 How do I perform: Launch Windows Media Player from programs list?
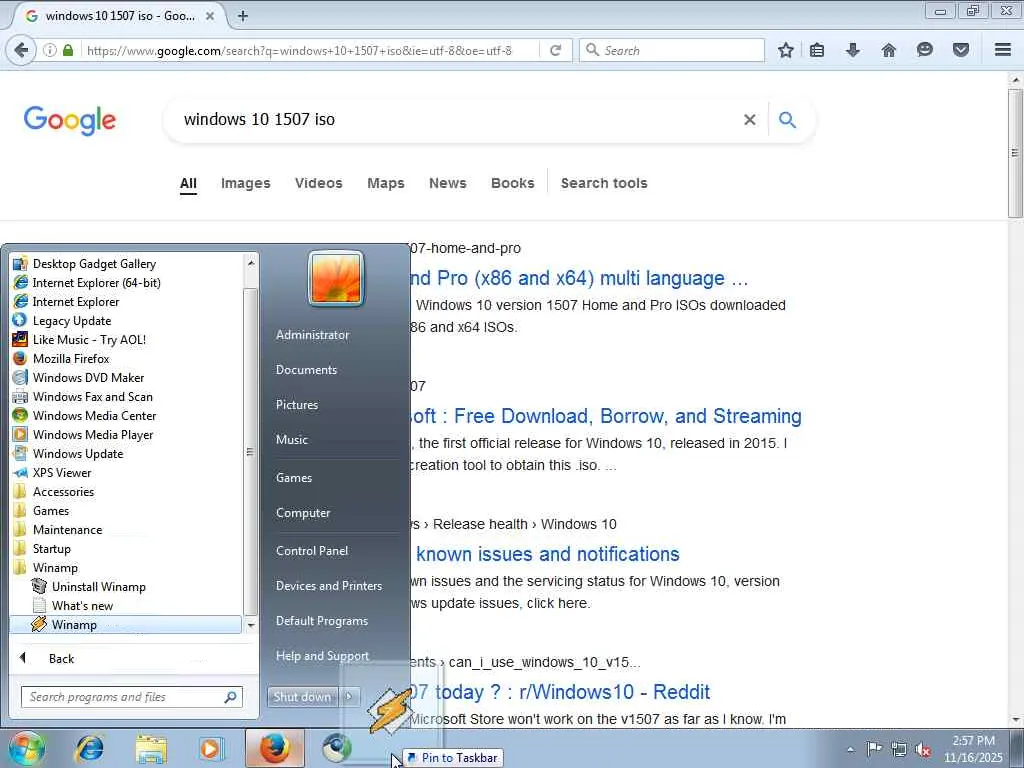pyautogui.click(x=93, y=434)
